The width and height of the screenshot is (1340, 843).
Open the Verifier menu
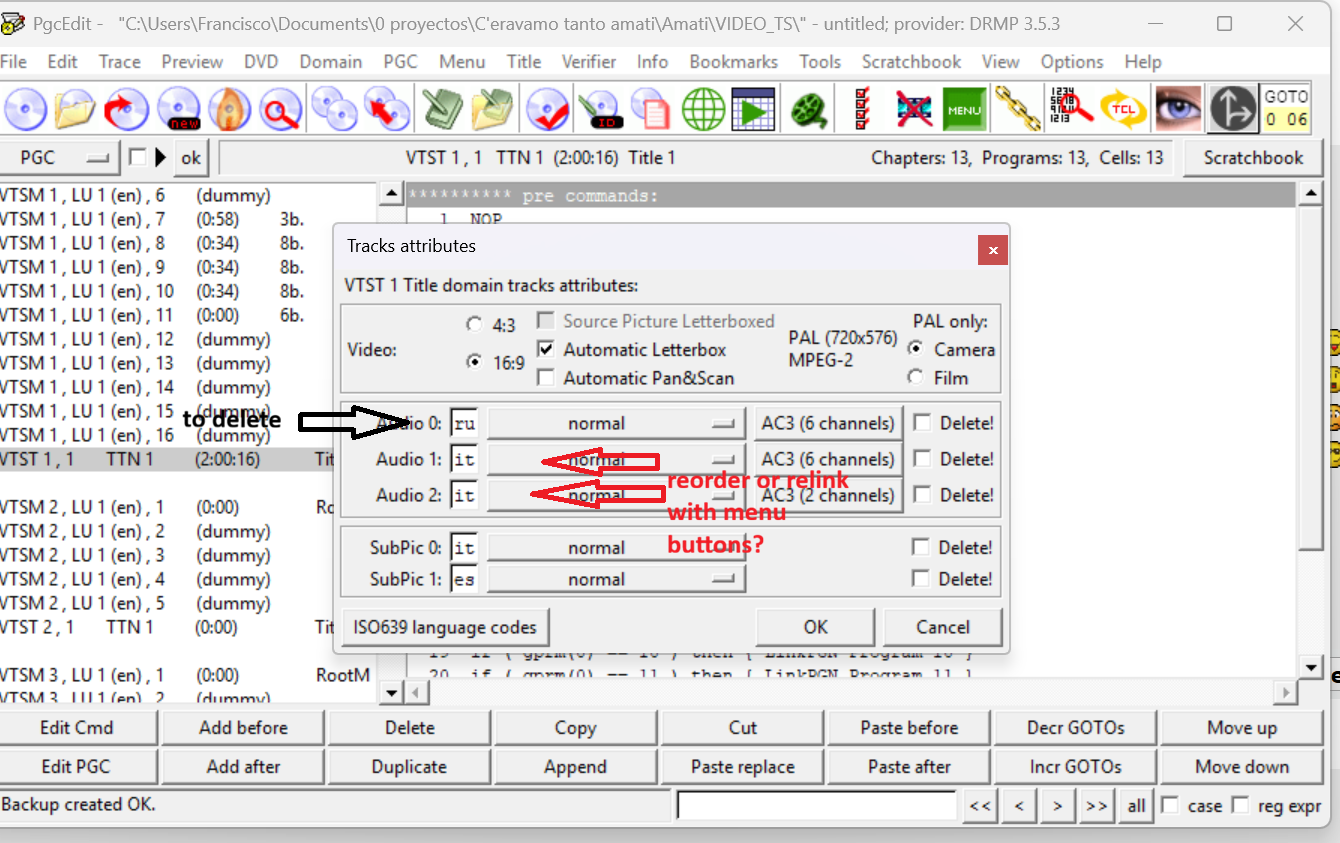click(589, 62)
